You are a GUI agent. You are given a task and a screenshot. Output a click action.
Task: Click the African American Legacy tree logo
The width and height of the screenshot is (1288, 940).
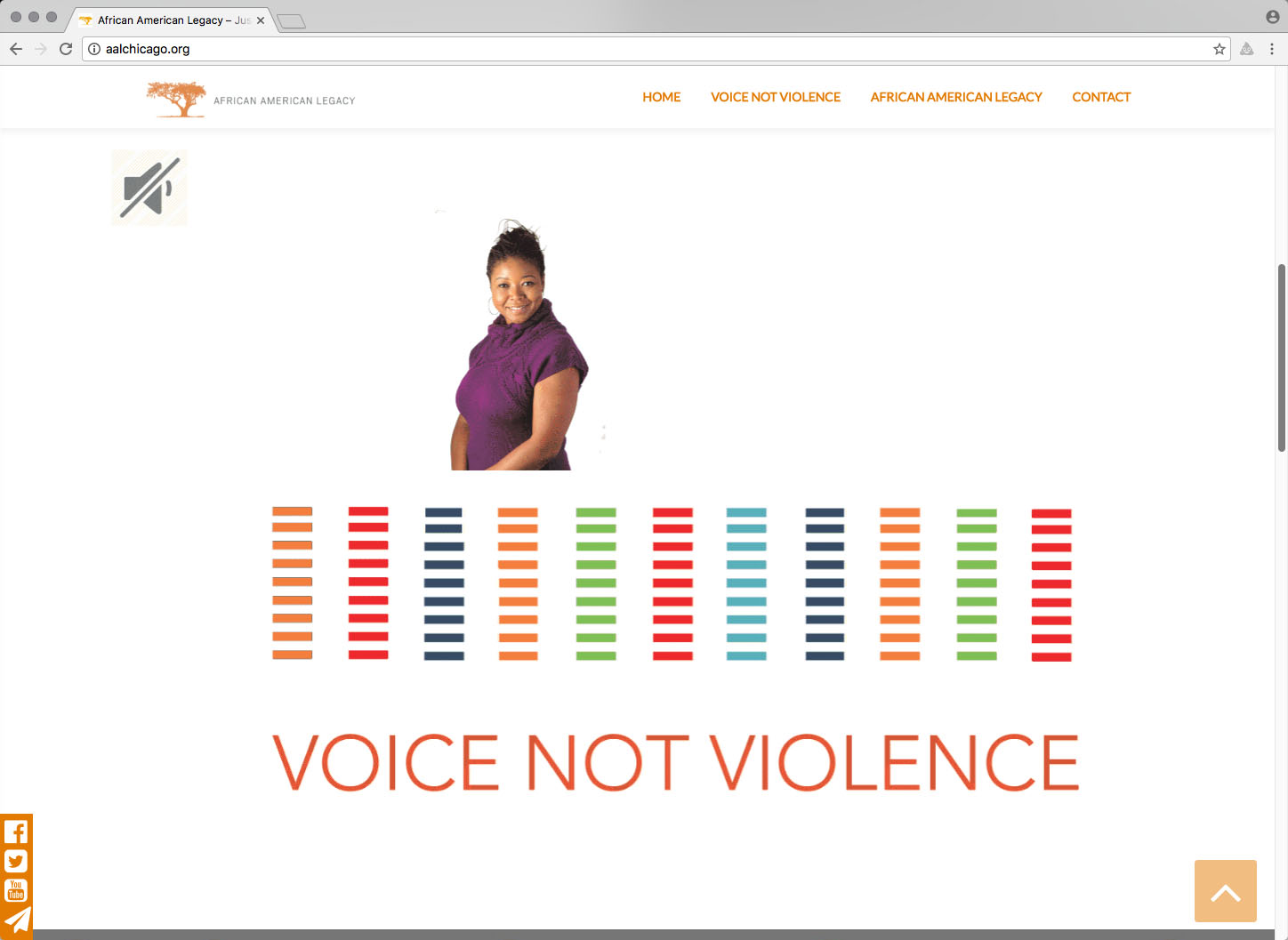[x=177, y=100]
